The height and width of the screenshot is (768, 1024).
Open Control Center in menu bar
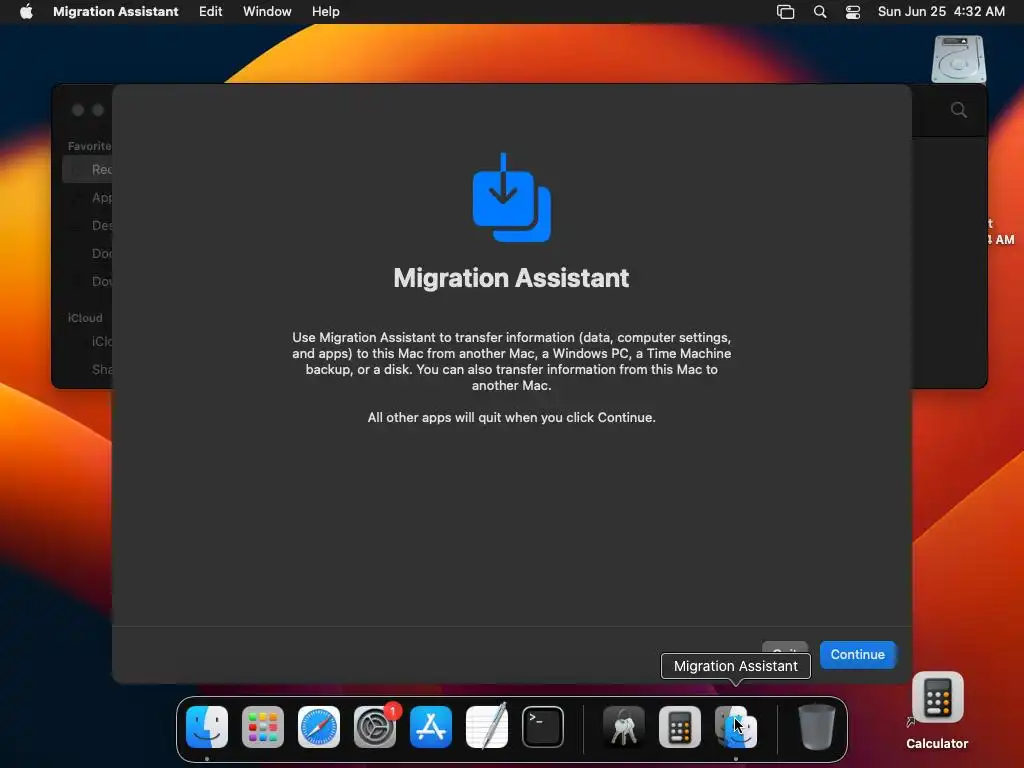click(852, 11)
